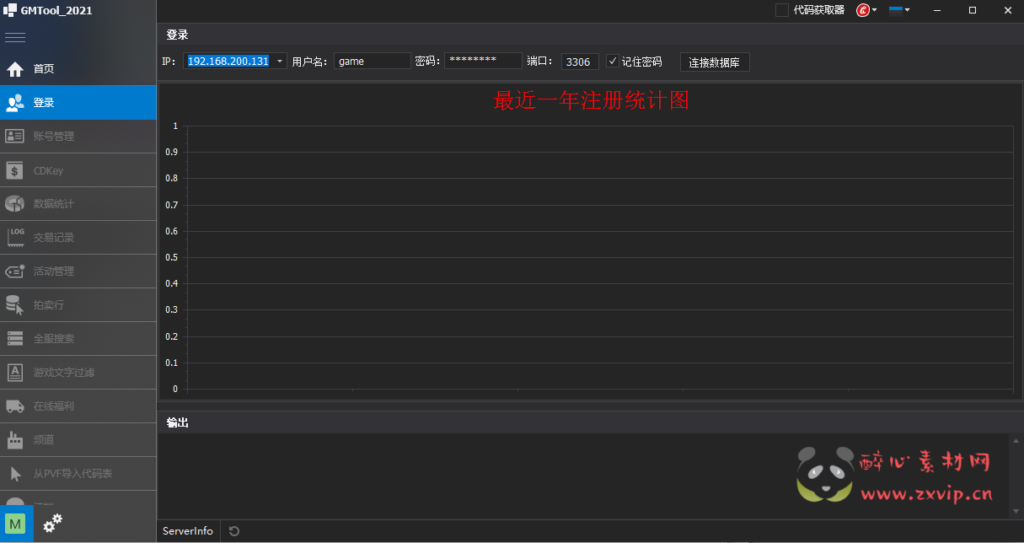Click the 账号管理 account management icon
1024x543 pixels.
(x=15, y=136)
